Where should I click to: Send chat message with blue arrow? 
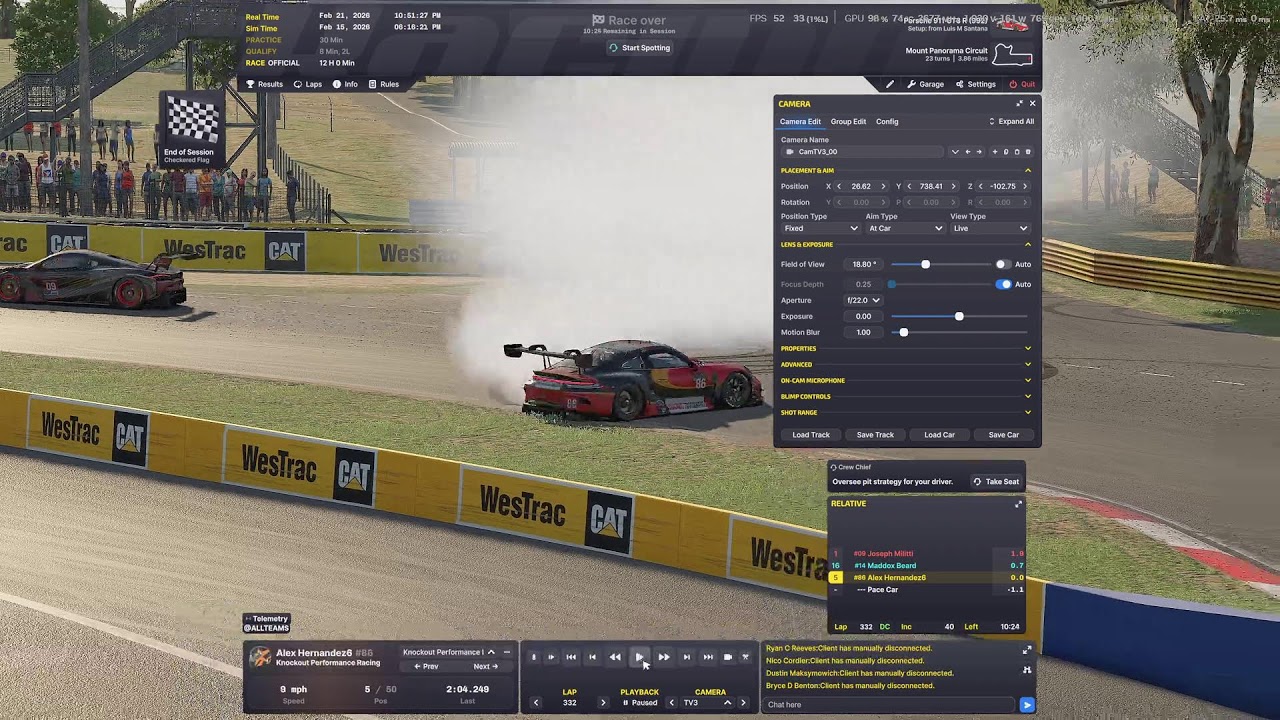pos(1026,705)
